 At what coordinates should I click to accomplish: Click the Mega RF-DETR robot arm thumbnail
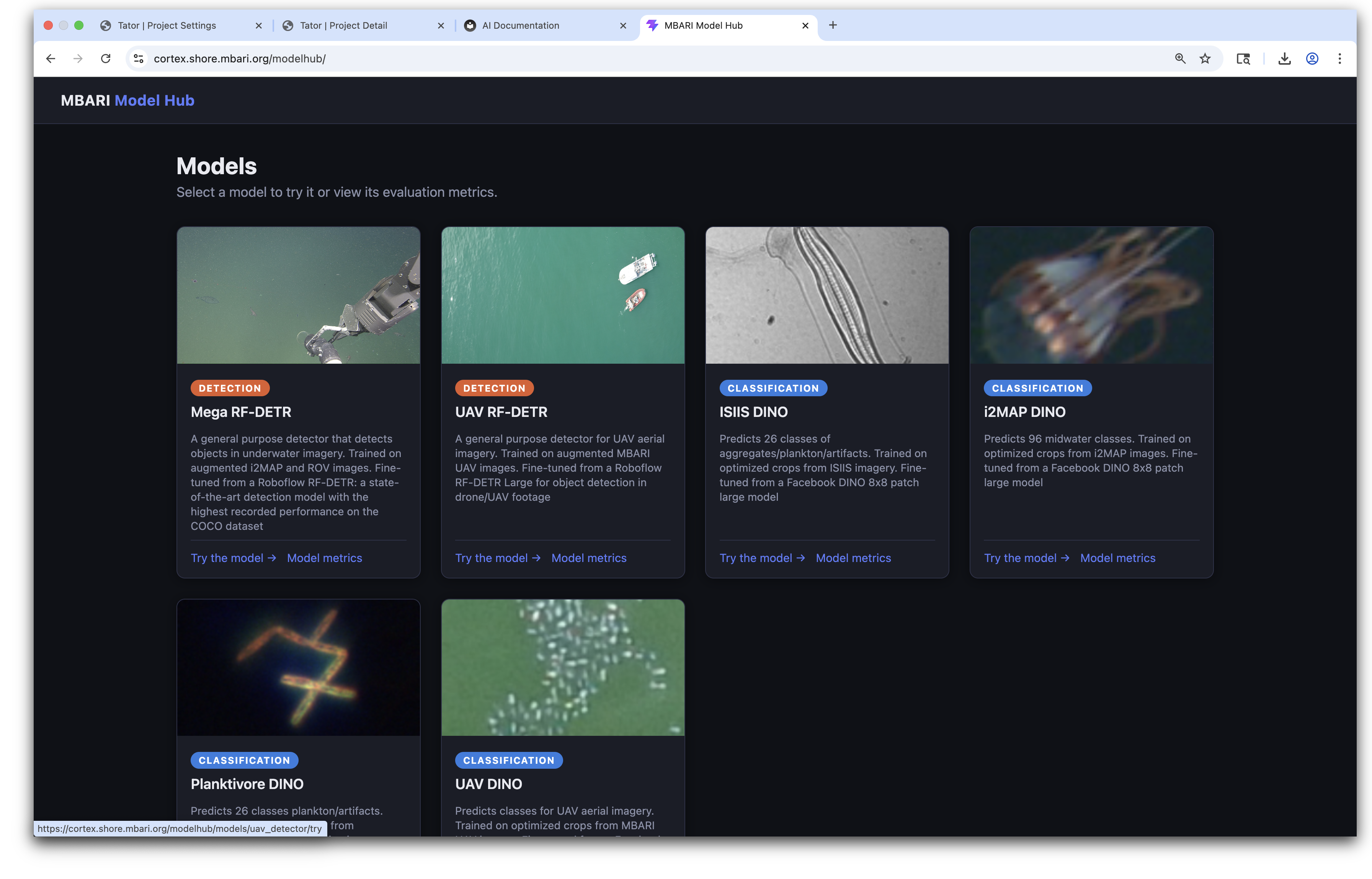pyautogui.click(x=298, y=295)
